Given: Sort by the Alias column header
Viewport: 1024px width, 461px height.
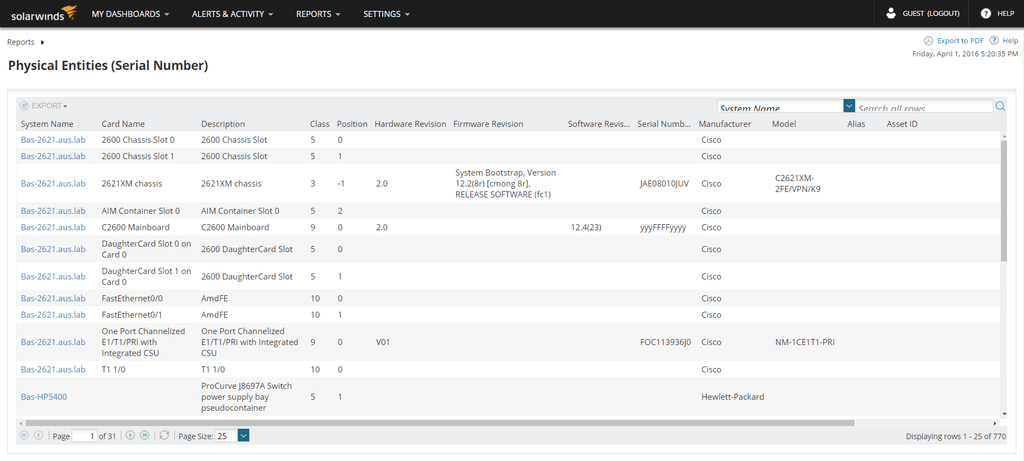Looking at the screenshot, I should point(856,124).
